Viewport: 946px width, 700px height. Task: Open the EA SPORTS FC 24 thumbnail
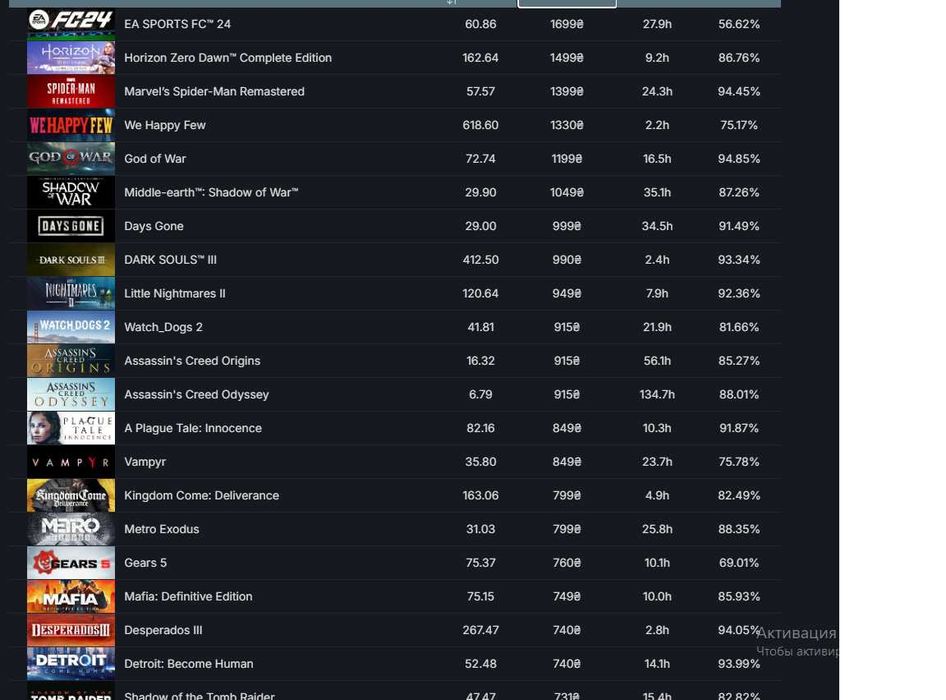click(x=71, y=24)
